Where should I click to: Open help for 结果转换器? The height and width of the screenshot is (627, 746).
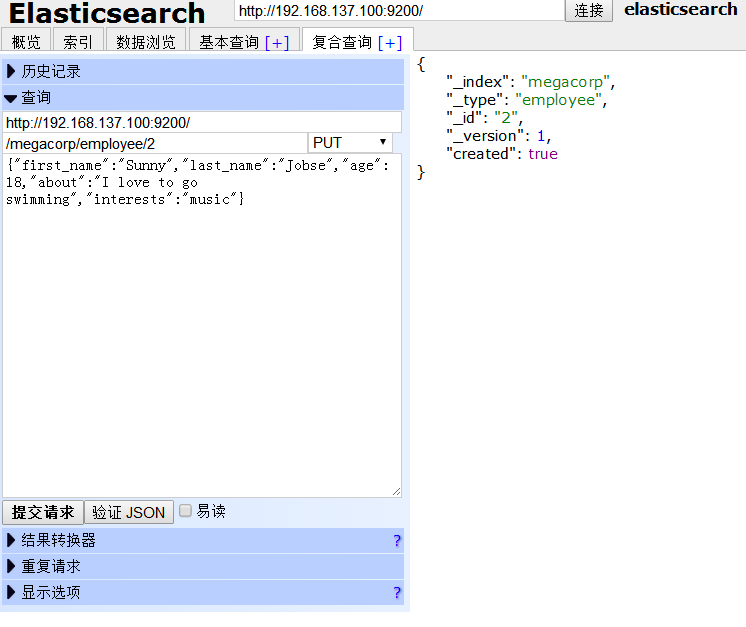coord(397,540)
